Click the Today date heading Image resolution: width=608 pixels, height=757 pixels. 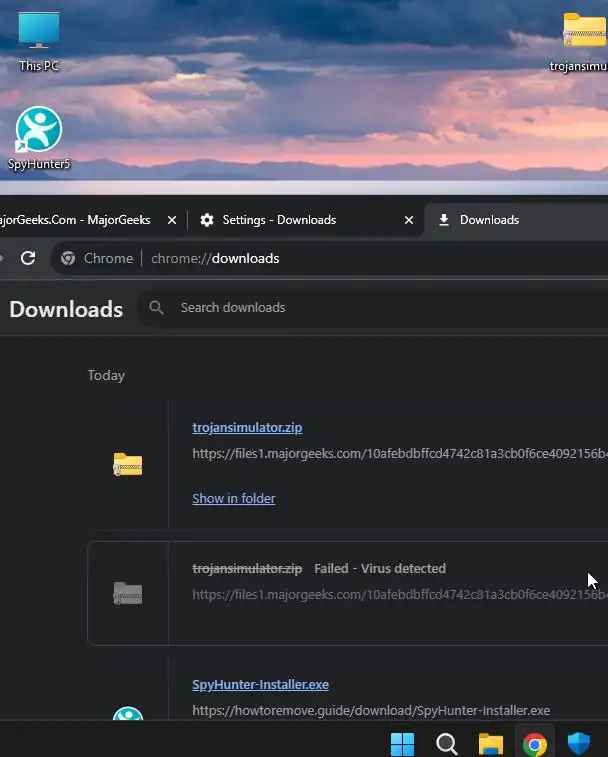coord(106,375)
